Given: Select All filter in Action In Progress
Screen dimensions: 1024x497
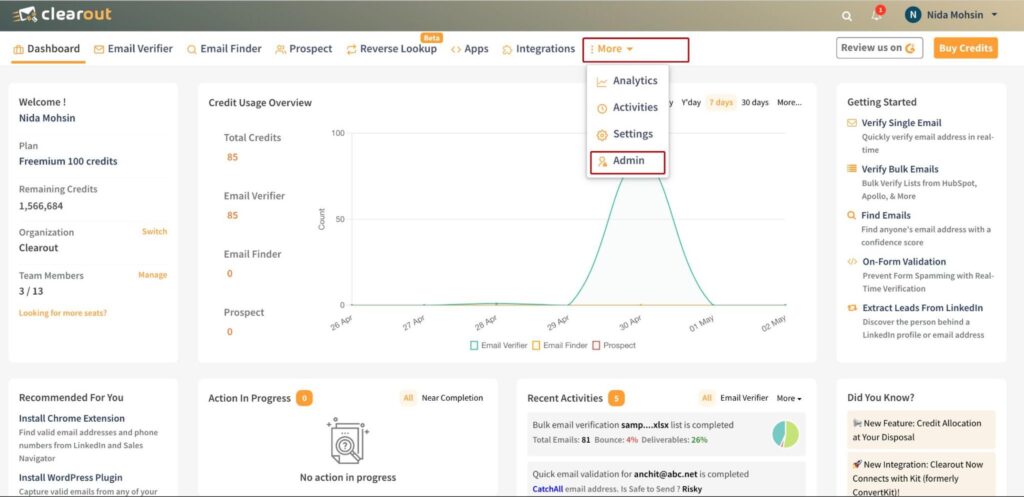Looking at the screenshot, I should [408, 398].
